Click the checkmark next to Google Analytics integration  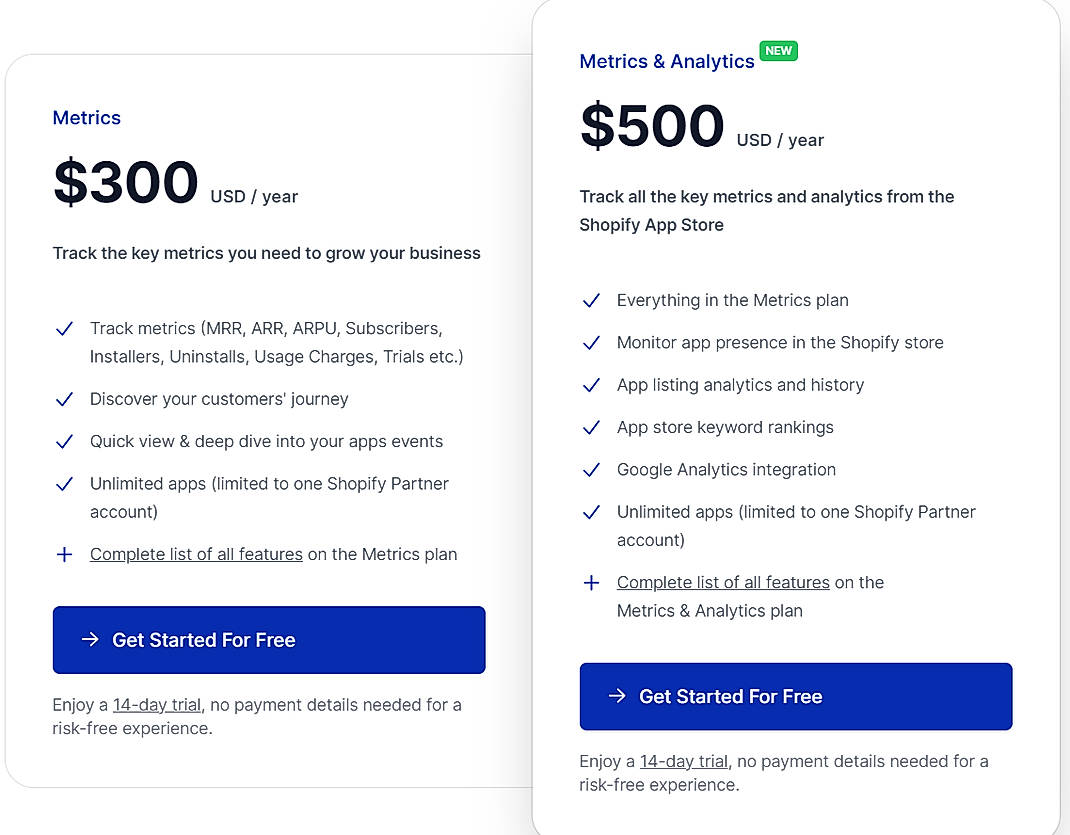tap(591, 470)
